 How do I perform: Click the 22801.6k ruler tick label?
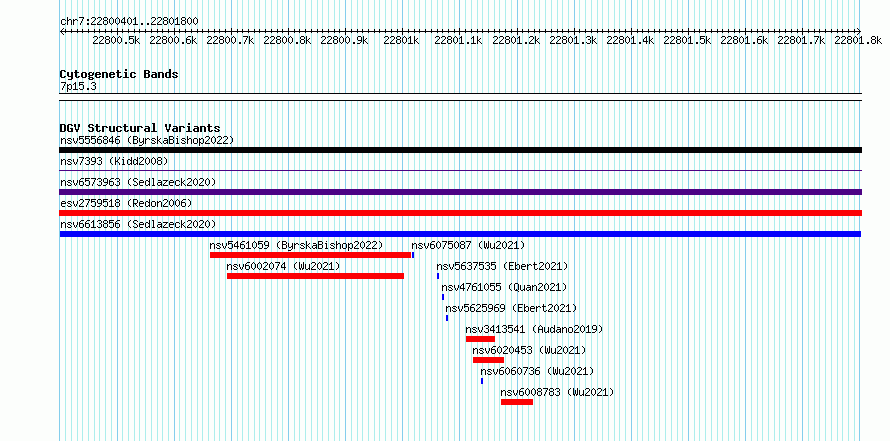(744, 40)
